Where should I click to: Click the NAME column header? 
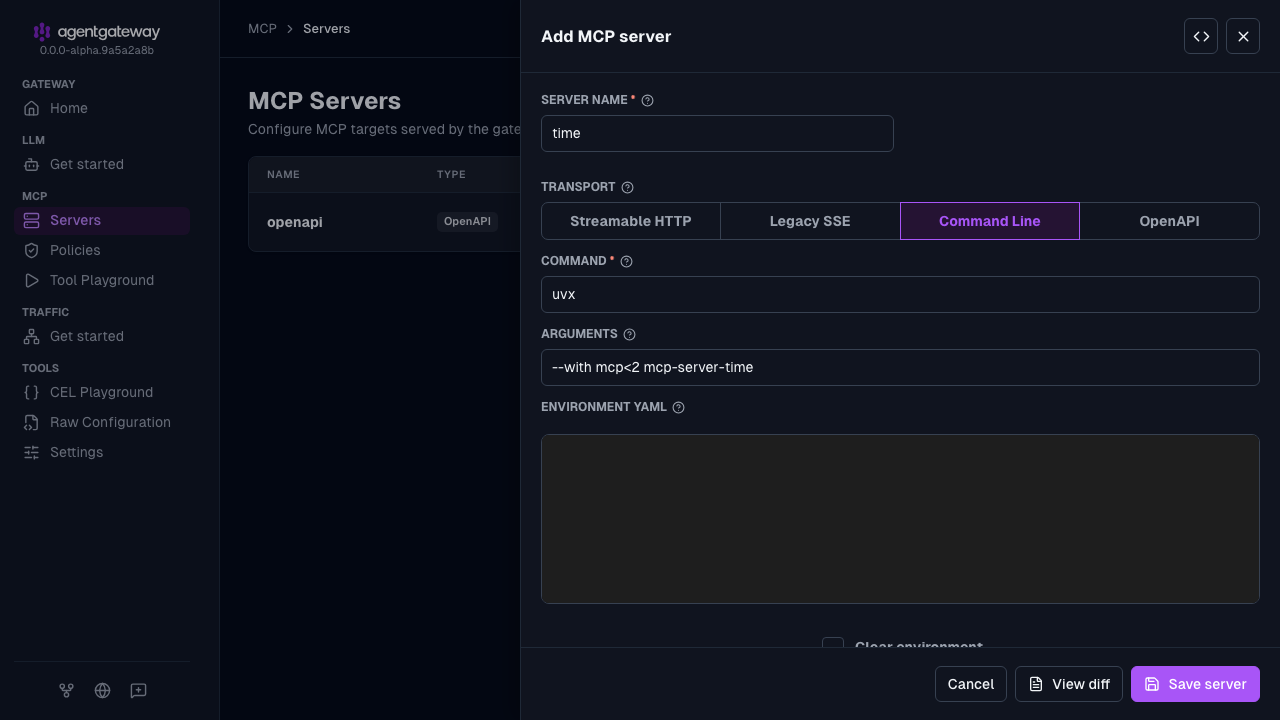pos(283,174)
